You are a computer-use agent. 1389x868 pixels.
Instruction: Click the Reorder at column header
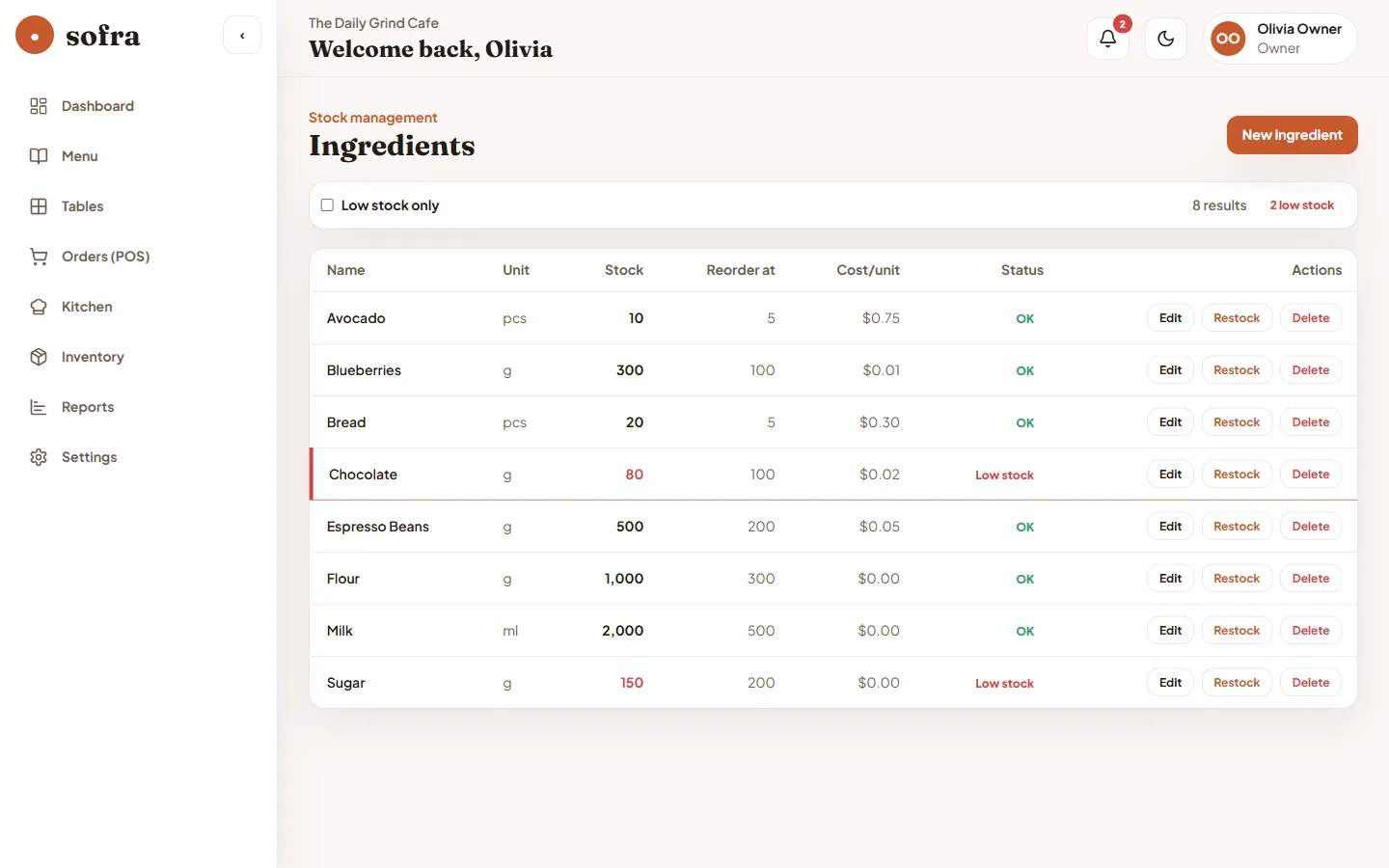[x=741, y=270]
